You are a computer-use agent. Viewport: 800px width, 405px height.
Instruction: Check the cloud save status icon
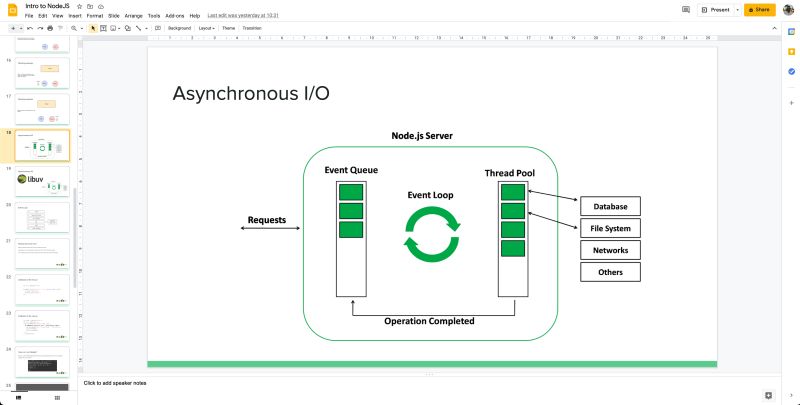(x=101, y=7)
